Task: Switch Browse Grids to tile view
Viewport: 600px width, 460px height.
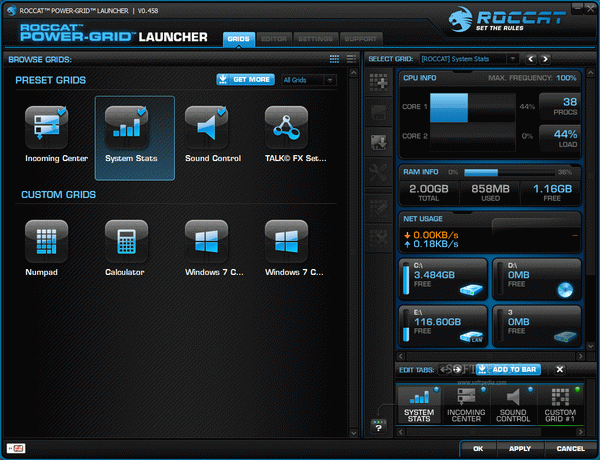Action: tap(334, 59)
